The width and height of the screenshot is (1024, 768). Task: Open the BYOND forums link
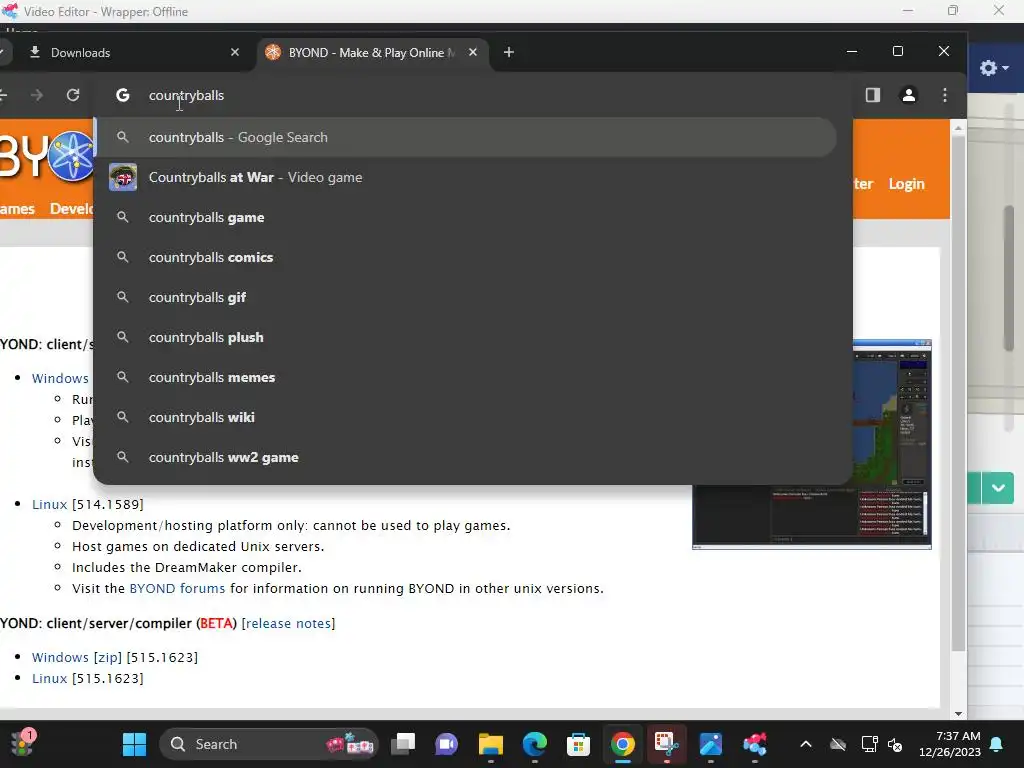(177, 588)
